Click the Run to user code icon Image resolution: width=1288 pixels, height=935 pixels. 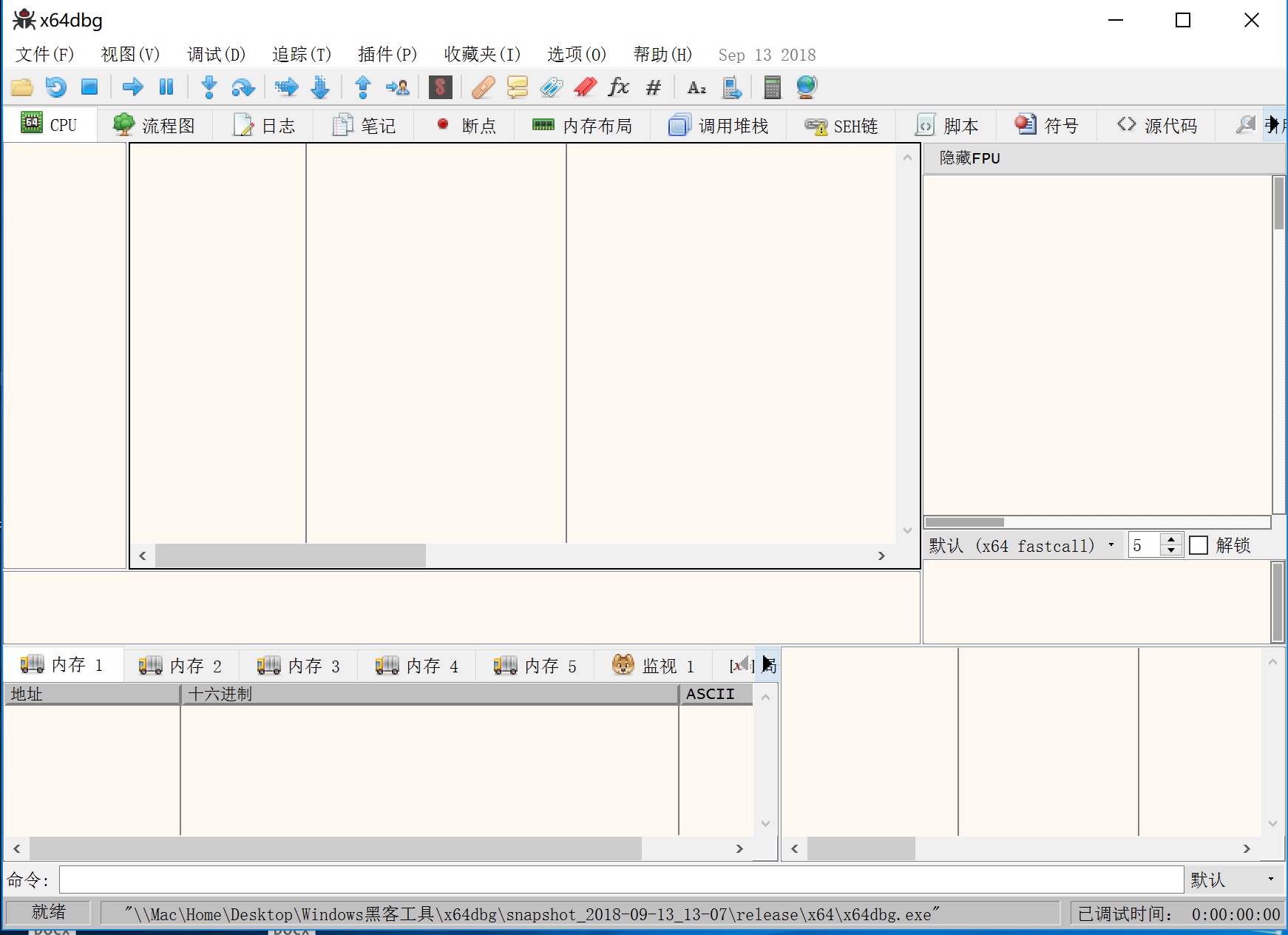point(398,87)
